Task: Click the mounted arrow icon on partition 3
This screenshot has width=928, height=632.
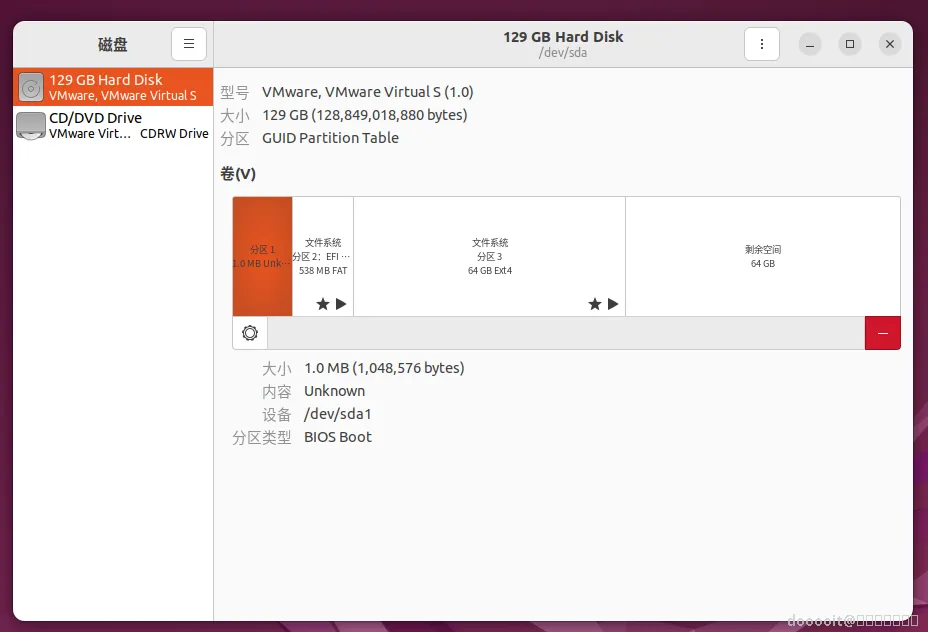Action: [x=613, y=304]
